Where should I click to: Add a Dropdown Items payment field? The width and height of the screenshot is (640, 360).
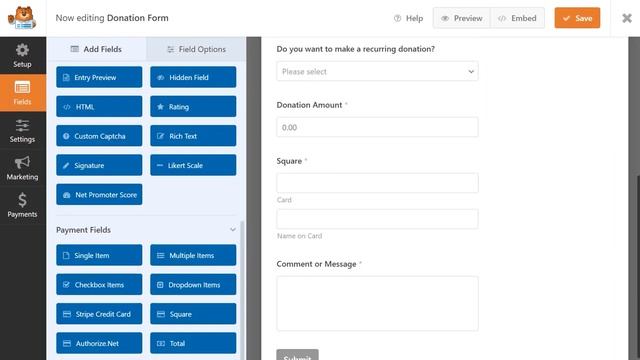193,284
